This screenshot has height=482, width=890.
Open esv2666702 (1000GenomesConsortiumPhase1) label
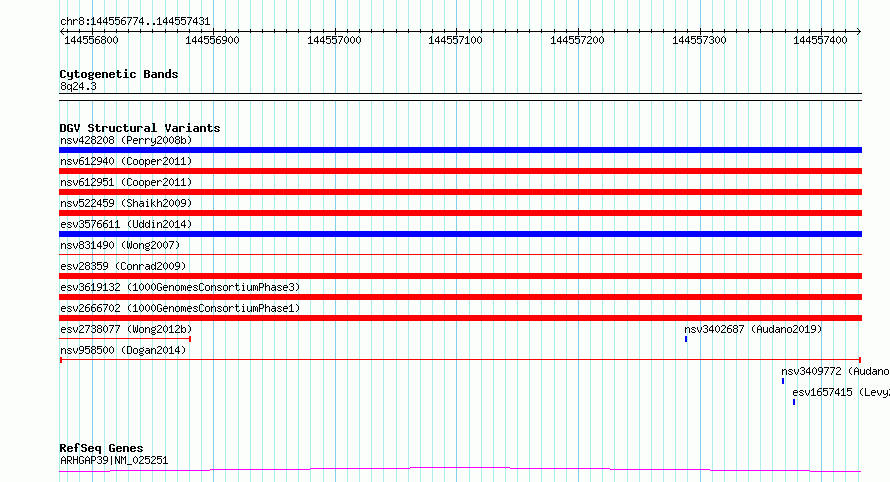[x=180, y=308]
